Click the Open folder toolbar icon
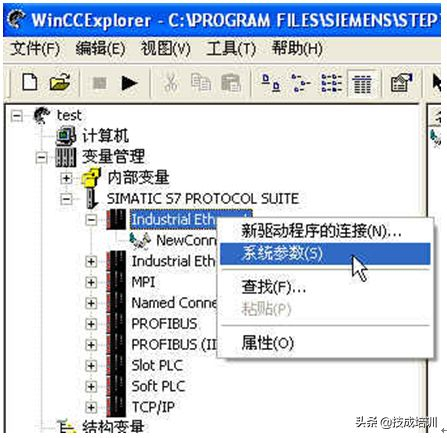 [60, 82]
